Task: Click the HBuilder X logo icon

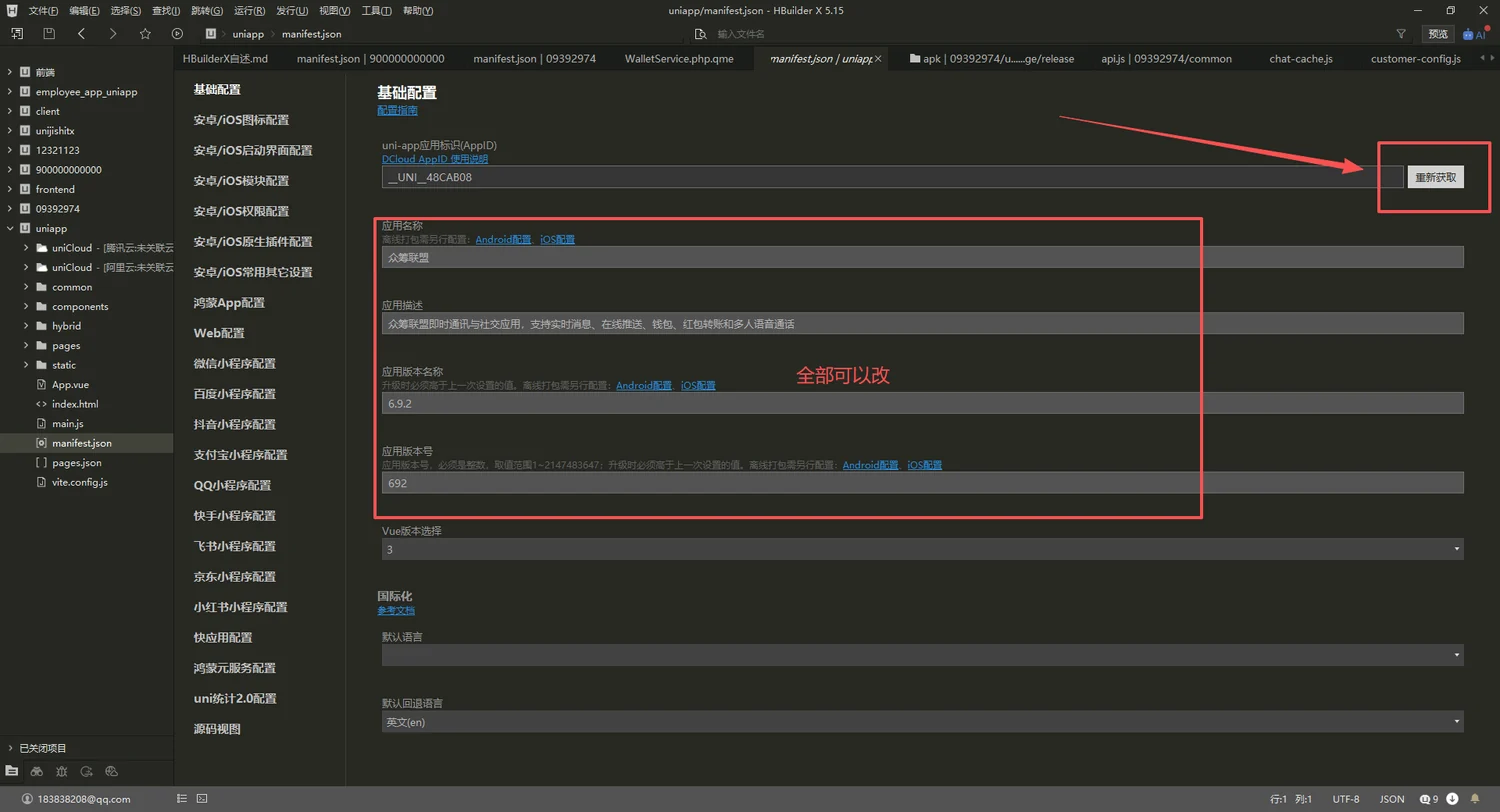Action: [x=11, y=10]
